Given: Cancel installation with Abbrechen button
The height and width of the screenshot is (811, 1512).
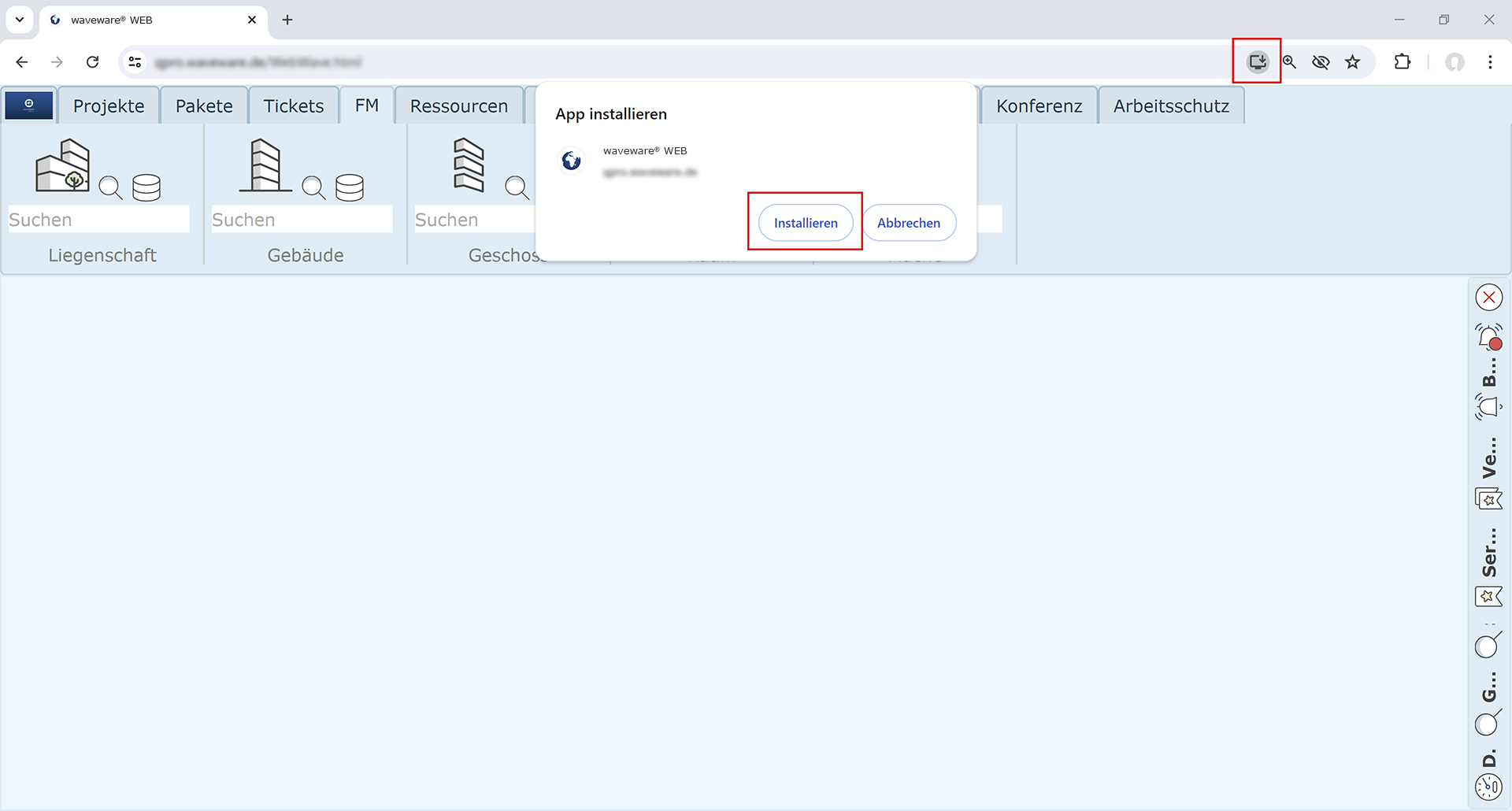Looking at the screenshot, I should click(x=909, y=223).
